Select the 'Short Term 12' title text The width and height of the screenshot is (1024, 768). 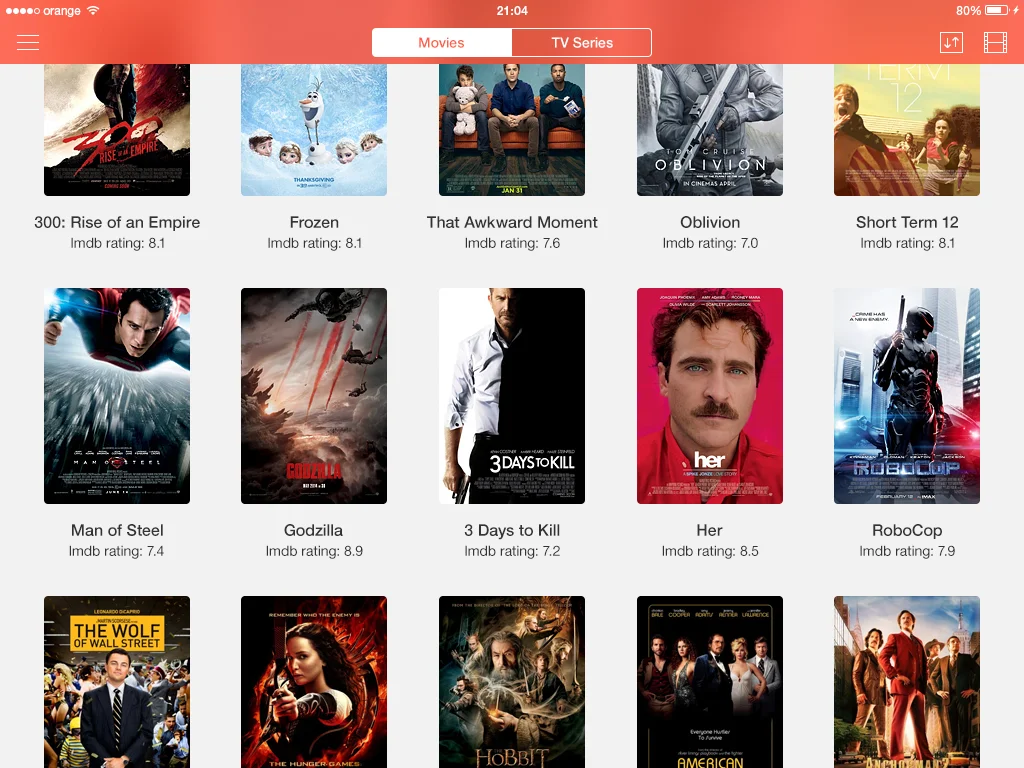[x=907, y=222]
